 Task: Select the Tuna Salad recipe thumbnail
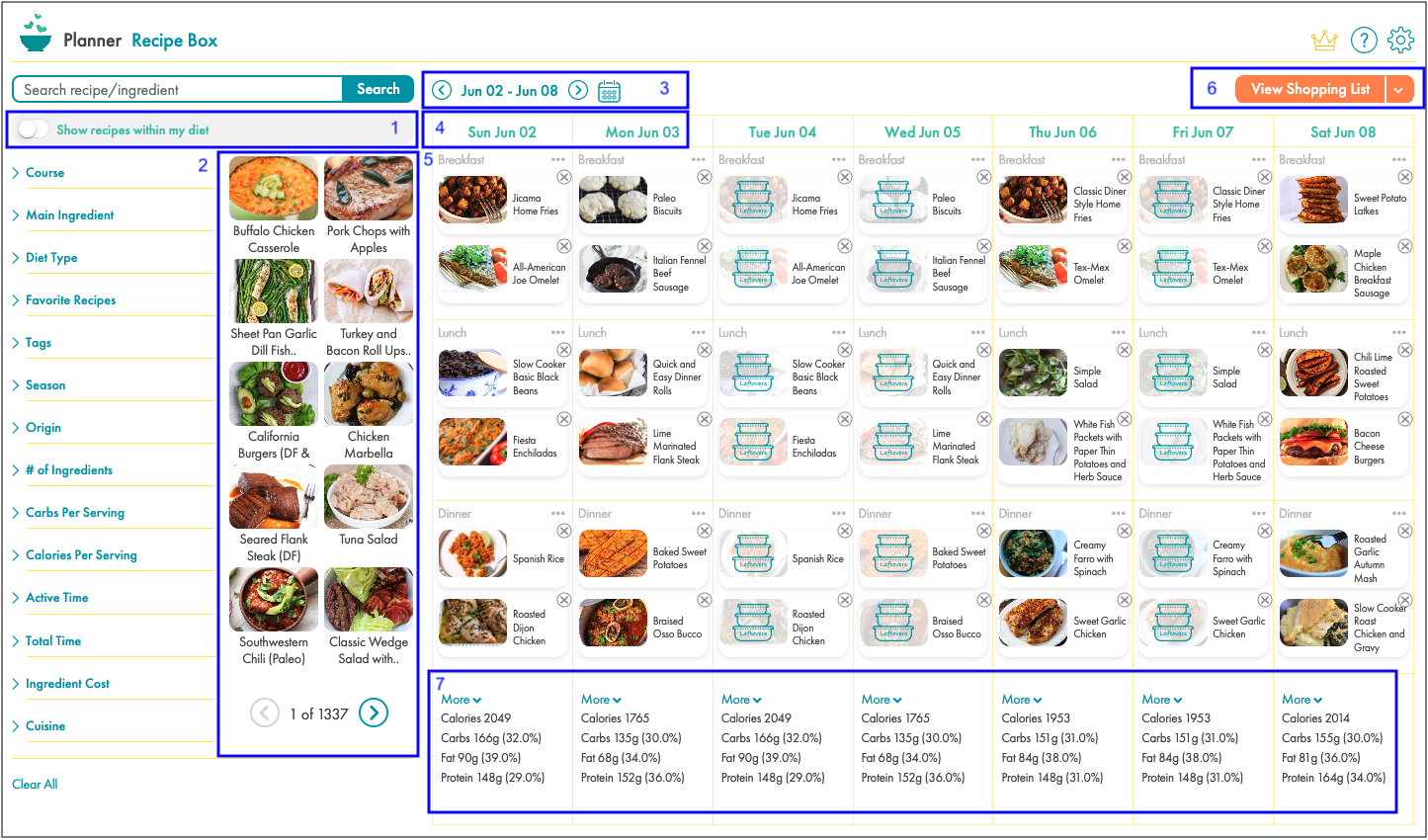pos(369,496)
